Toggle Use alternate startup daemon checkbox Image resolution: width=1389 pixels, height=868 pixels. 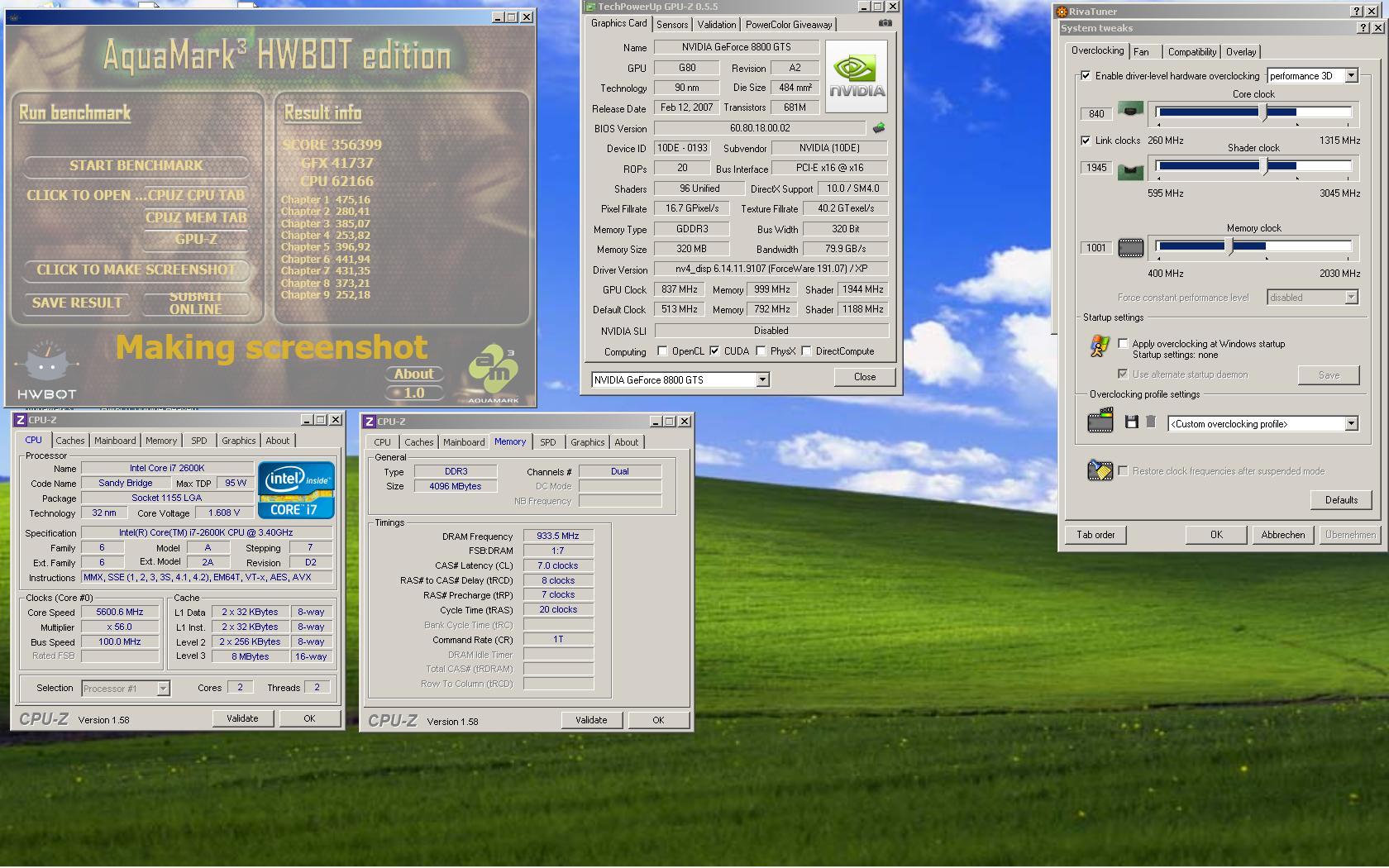click(1123, 374)
